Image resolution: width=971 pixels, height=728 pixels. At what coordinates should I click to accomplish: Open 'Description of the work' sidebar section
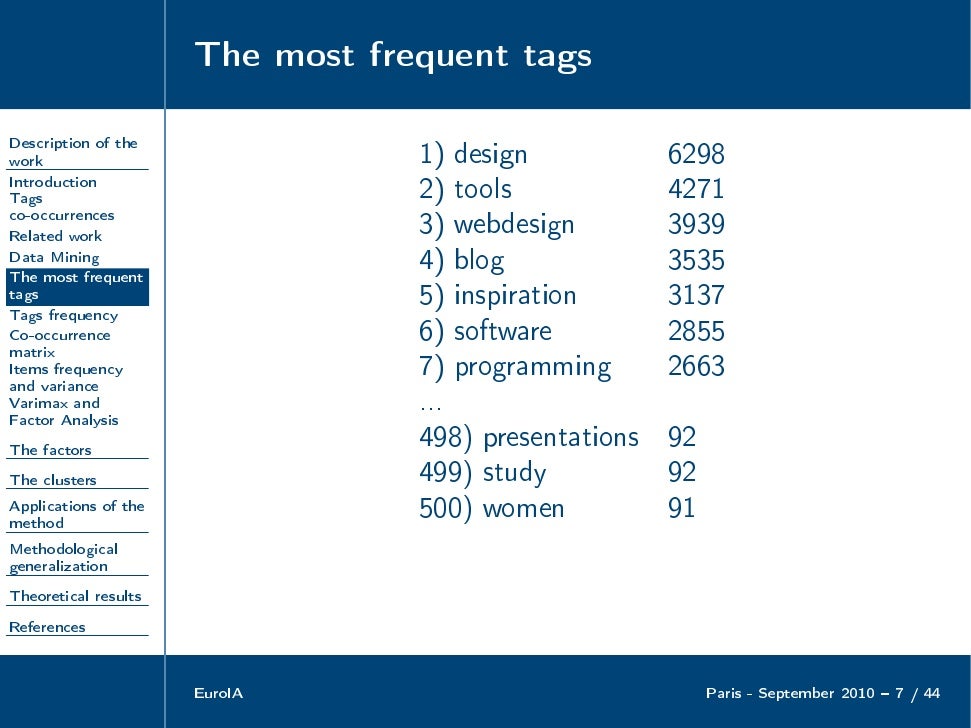pos(73,152)
